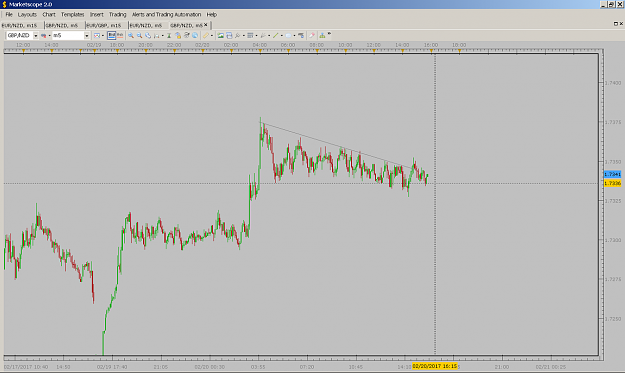Click the icon left of the eraser
Screen dimensions: 625x373
pyautogui.click(x=301, y=35)
